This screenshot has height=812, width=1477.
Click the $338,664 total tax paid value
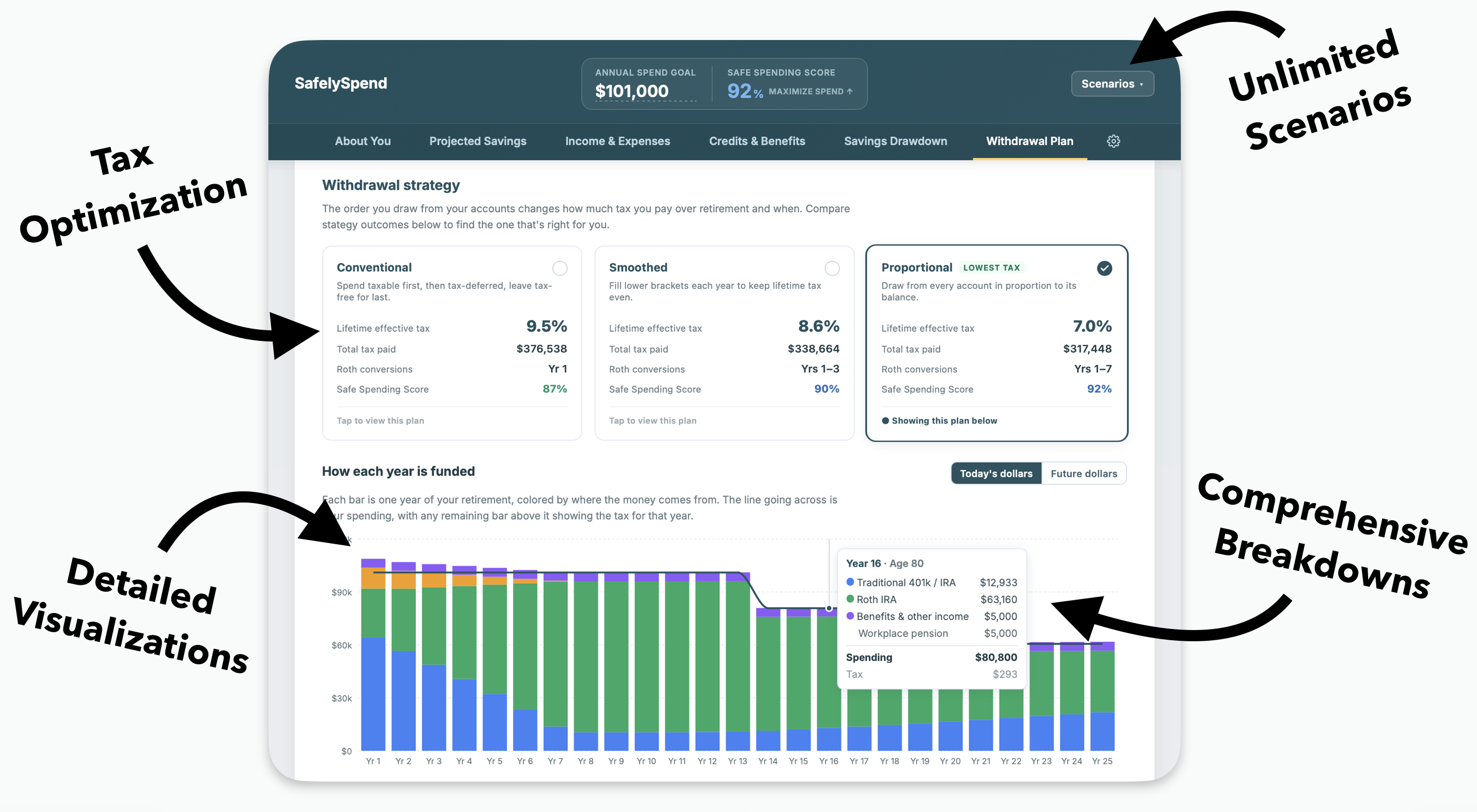click(813, 349)
